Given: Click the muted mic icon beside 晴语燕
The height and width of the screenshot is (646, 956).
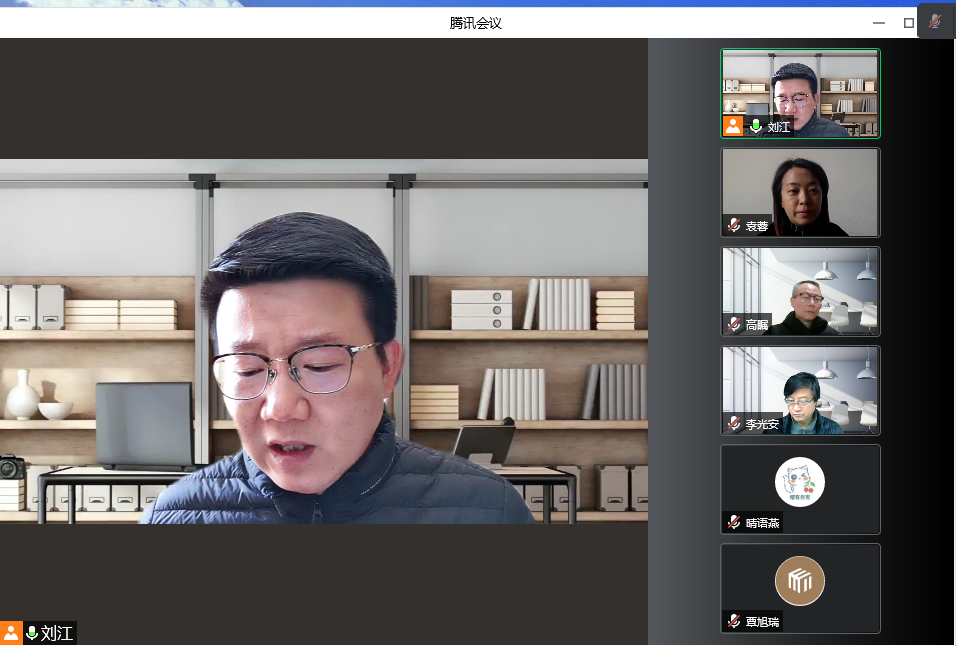Looking at the screenshot, I should [x=734, y=523].
